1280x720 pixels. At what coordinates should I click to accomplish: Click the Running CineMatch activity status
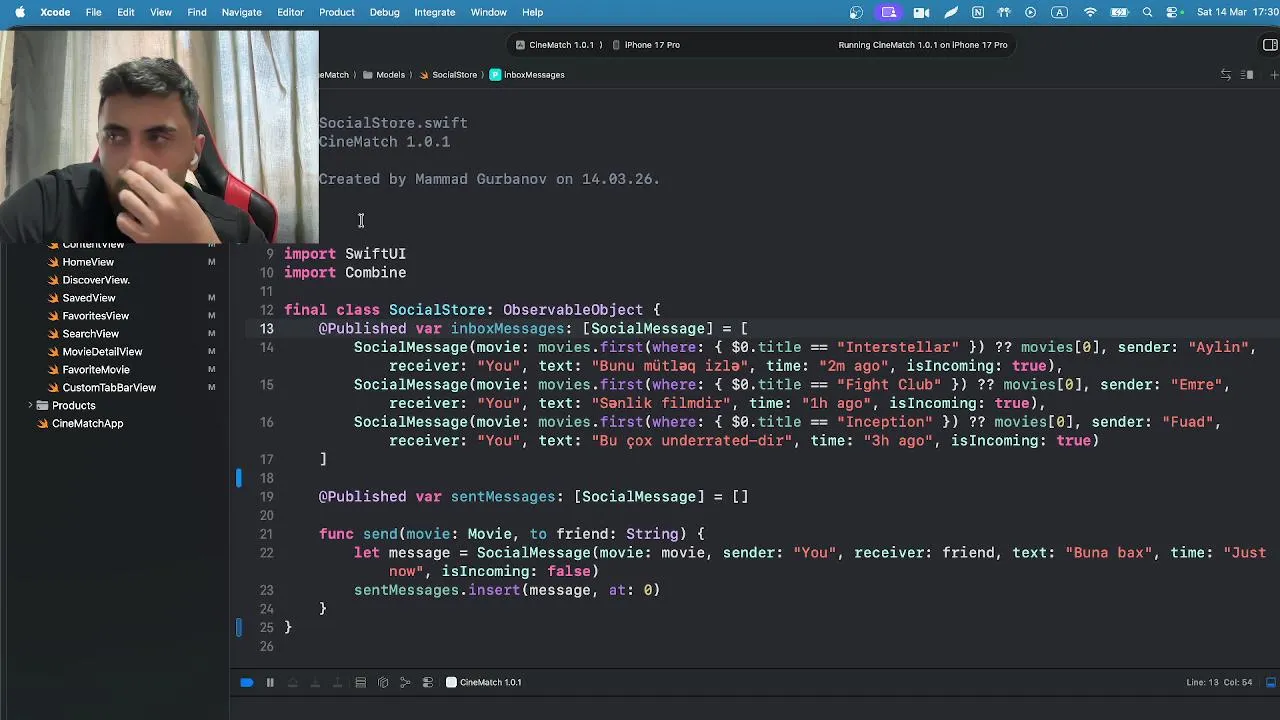point(922,45)
